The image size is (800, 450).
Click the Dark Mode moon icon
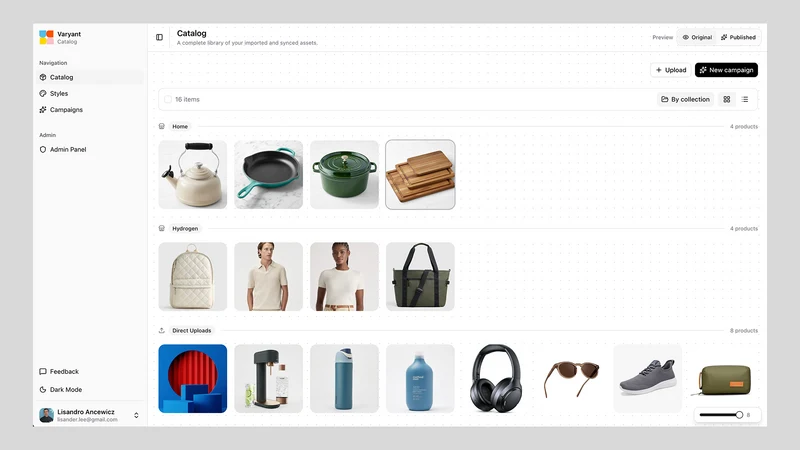coord(43,389)
